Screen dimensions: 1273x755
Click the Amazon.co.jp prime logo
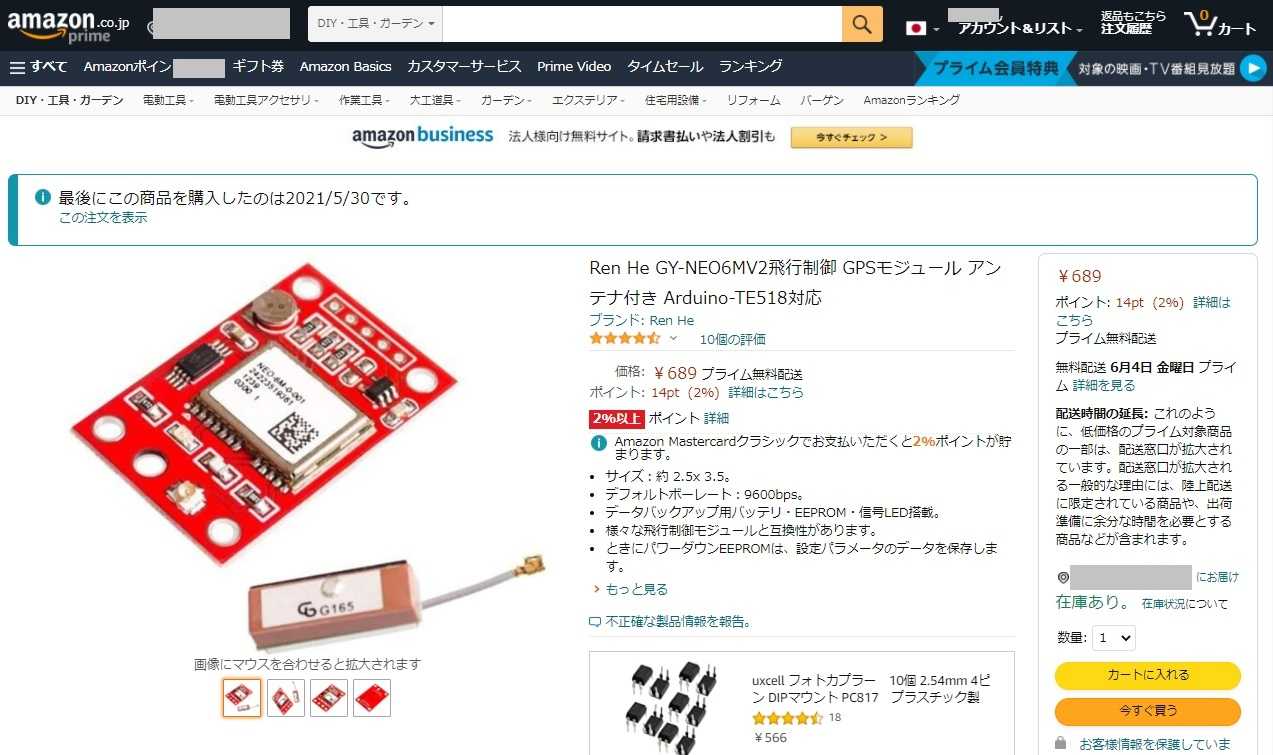(x=68, y=25)
